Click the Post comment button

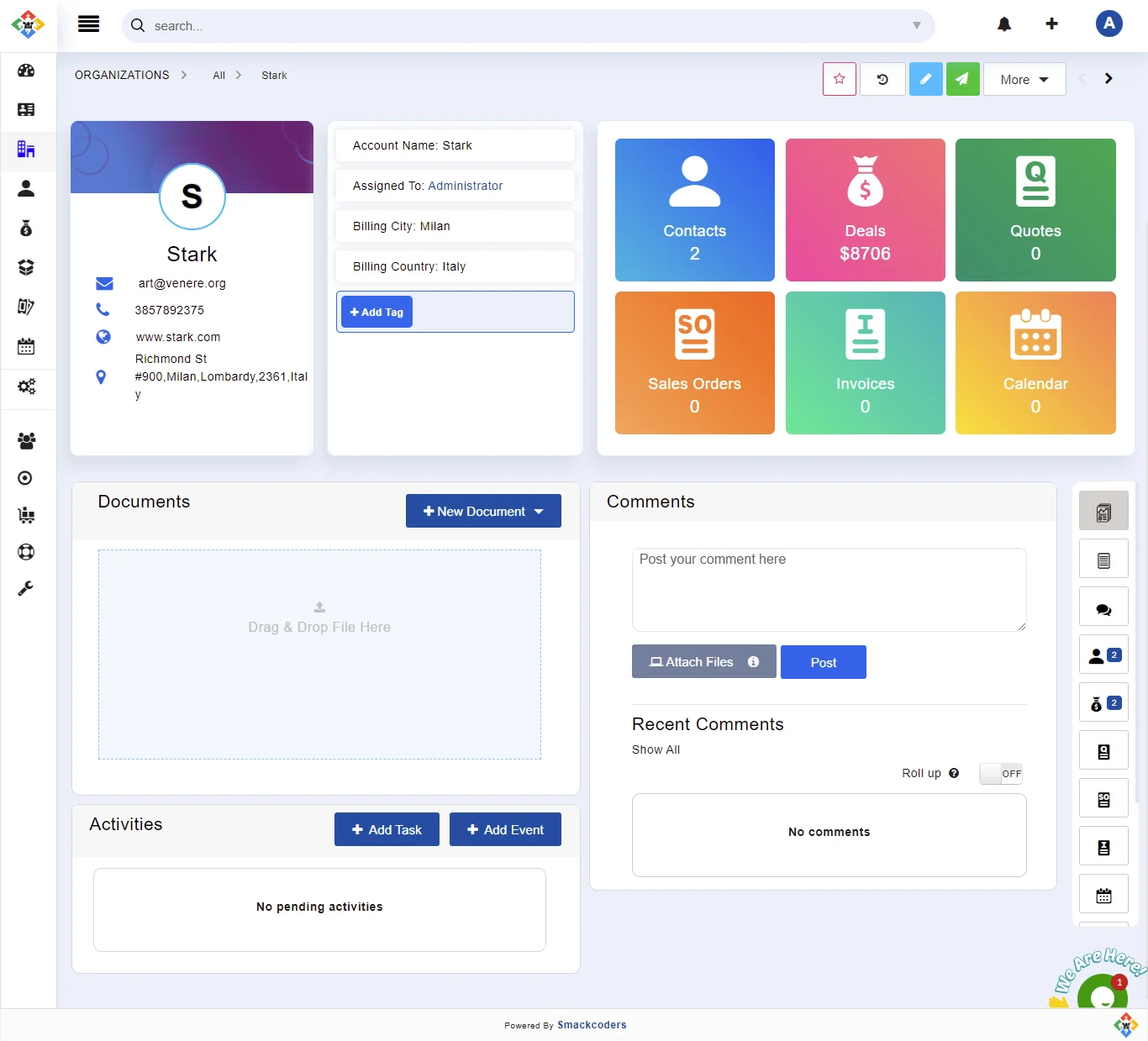[x=823, y=662]
